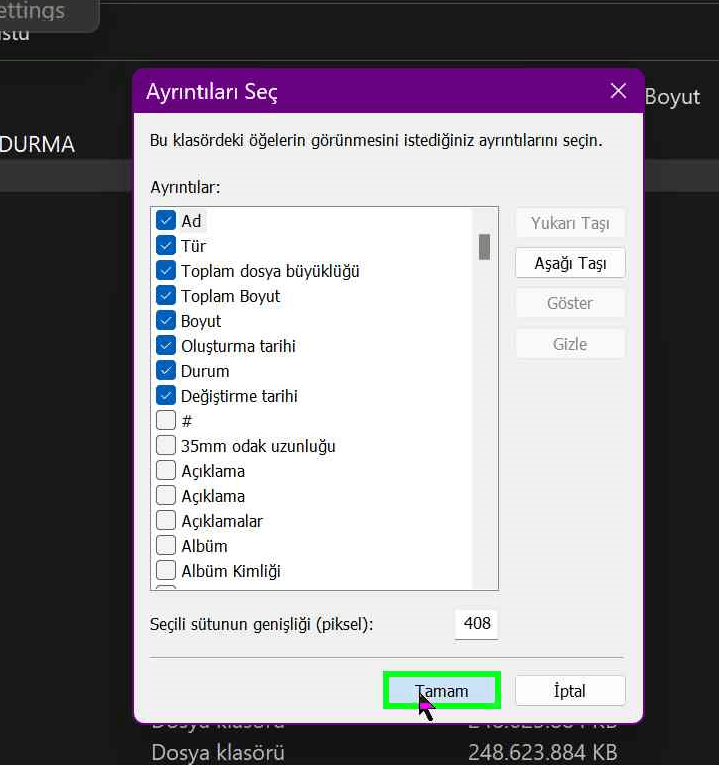Image resolution: width=719 pixels, height=765 pixels.
Task: Select the Ad label in the list
Action: 191,221
